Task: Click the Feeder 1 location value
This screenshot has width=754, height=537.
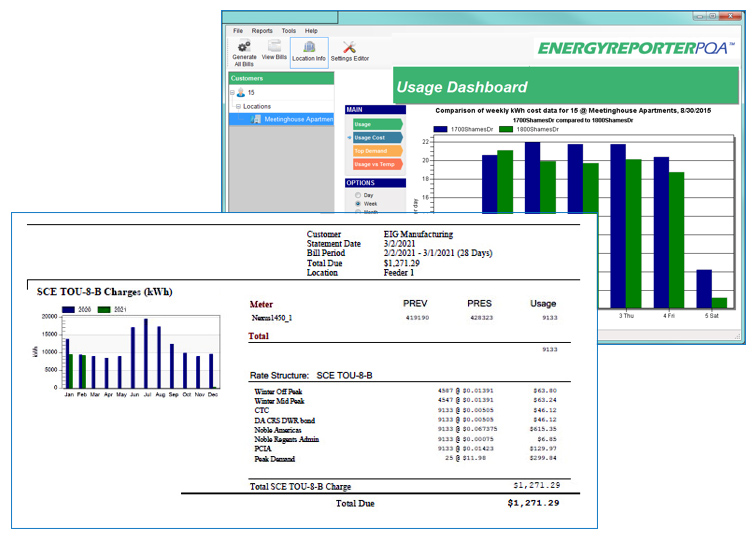Action: [399, 273]
